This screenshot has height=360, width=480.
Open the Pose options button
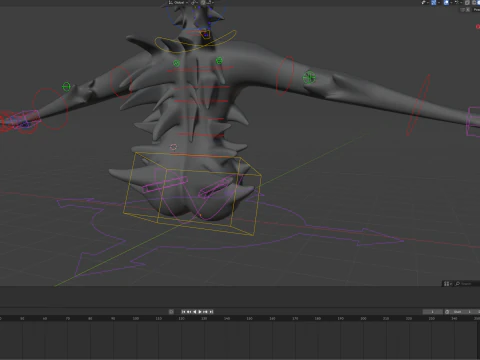[477, 10]
